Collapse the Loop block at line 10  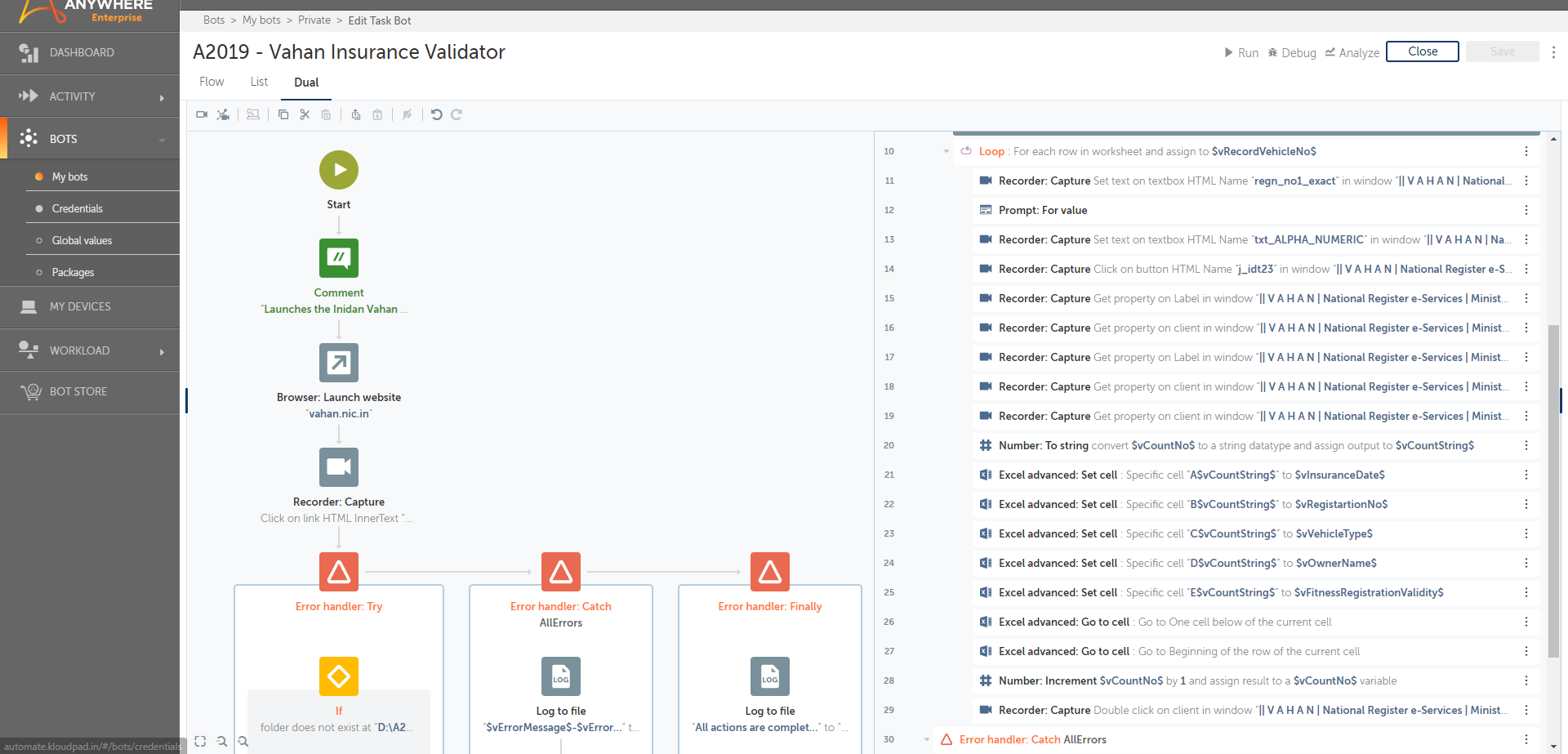coord(947,151)
